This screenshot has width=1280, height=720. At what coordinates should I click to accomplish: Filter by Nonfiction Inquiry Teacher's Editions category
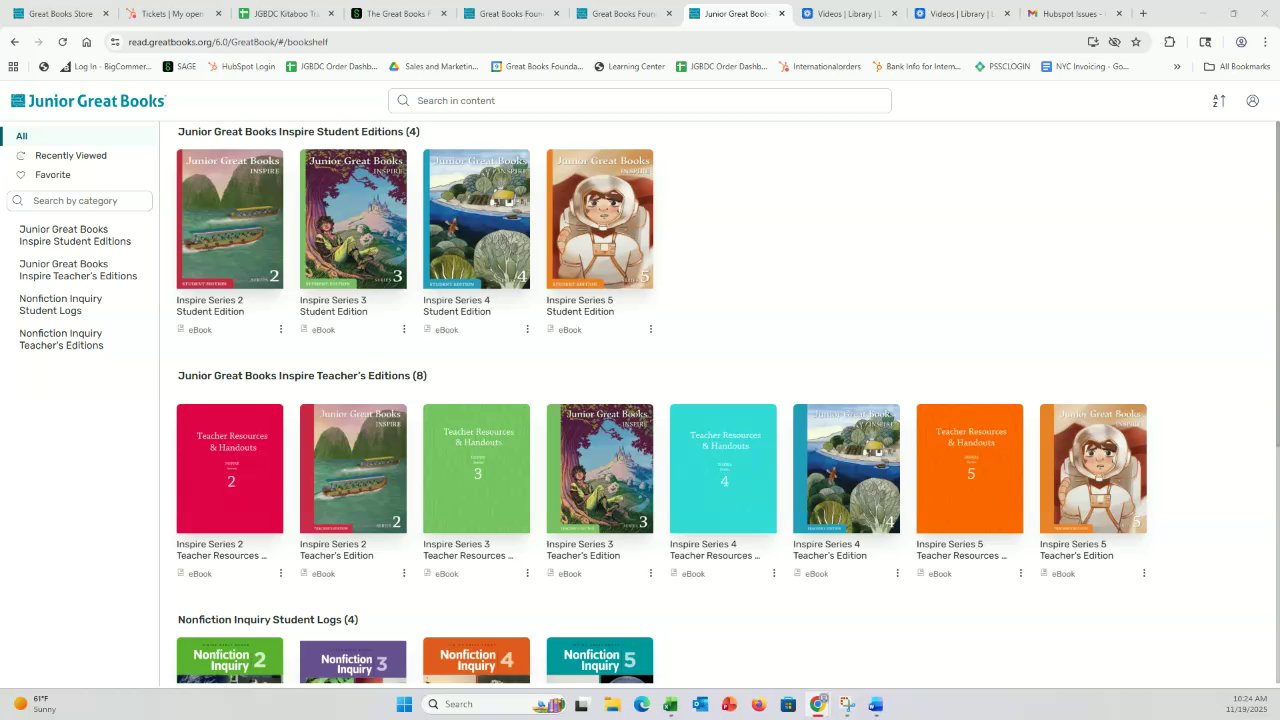click(61, 340)
